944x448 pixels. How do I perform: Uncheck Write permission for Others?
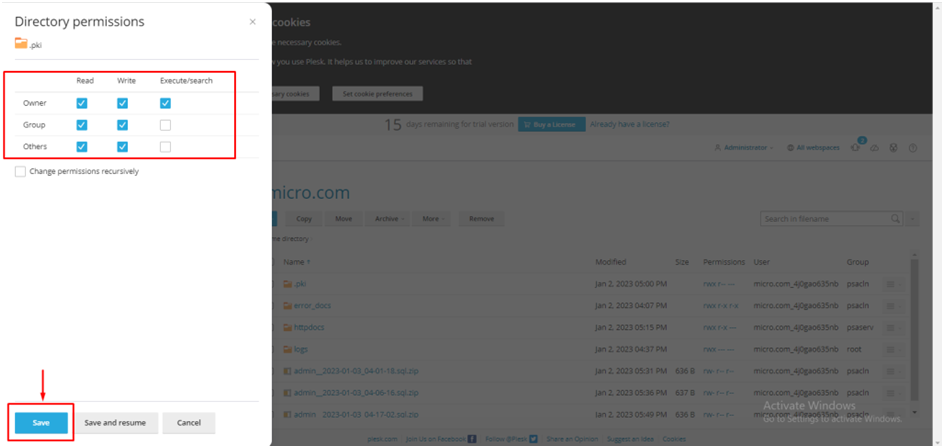pyautogui.click(x=122, y=147)
